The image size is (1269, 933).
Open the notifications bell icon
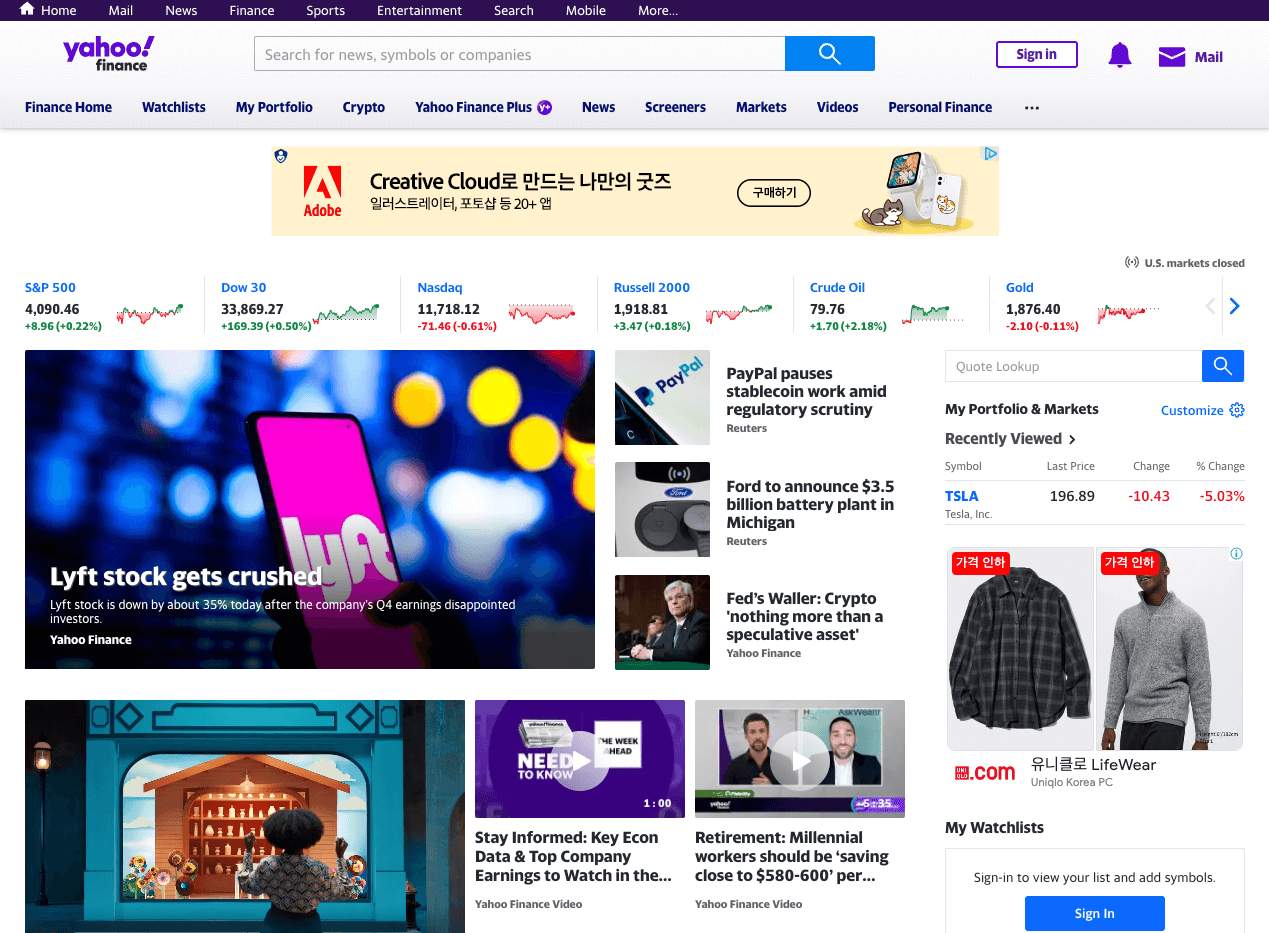click(1120, 55)
